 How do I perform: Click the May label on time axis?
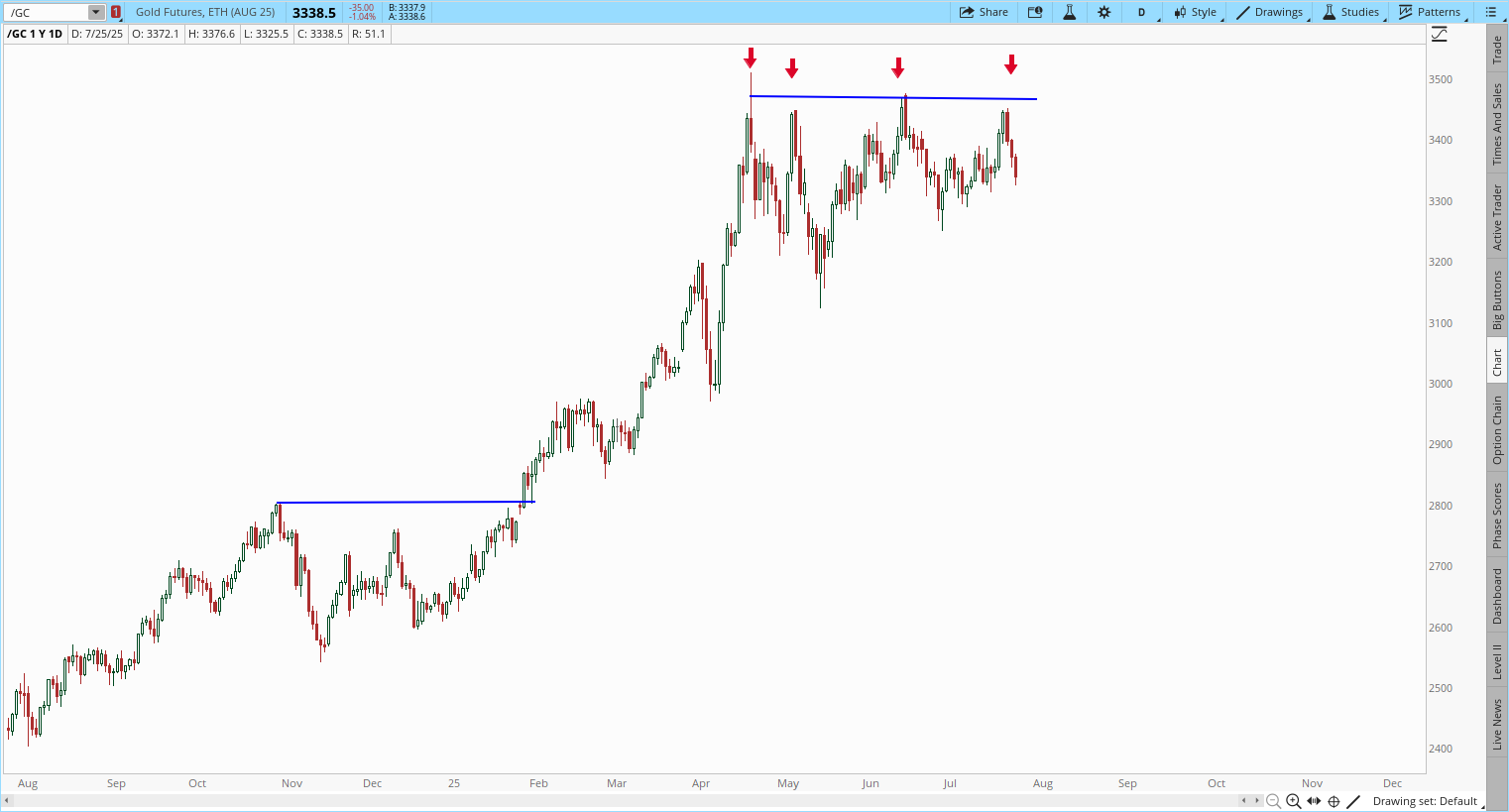(x=788, y=783)
